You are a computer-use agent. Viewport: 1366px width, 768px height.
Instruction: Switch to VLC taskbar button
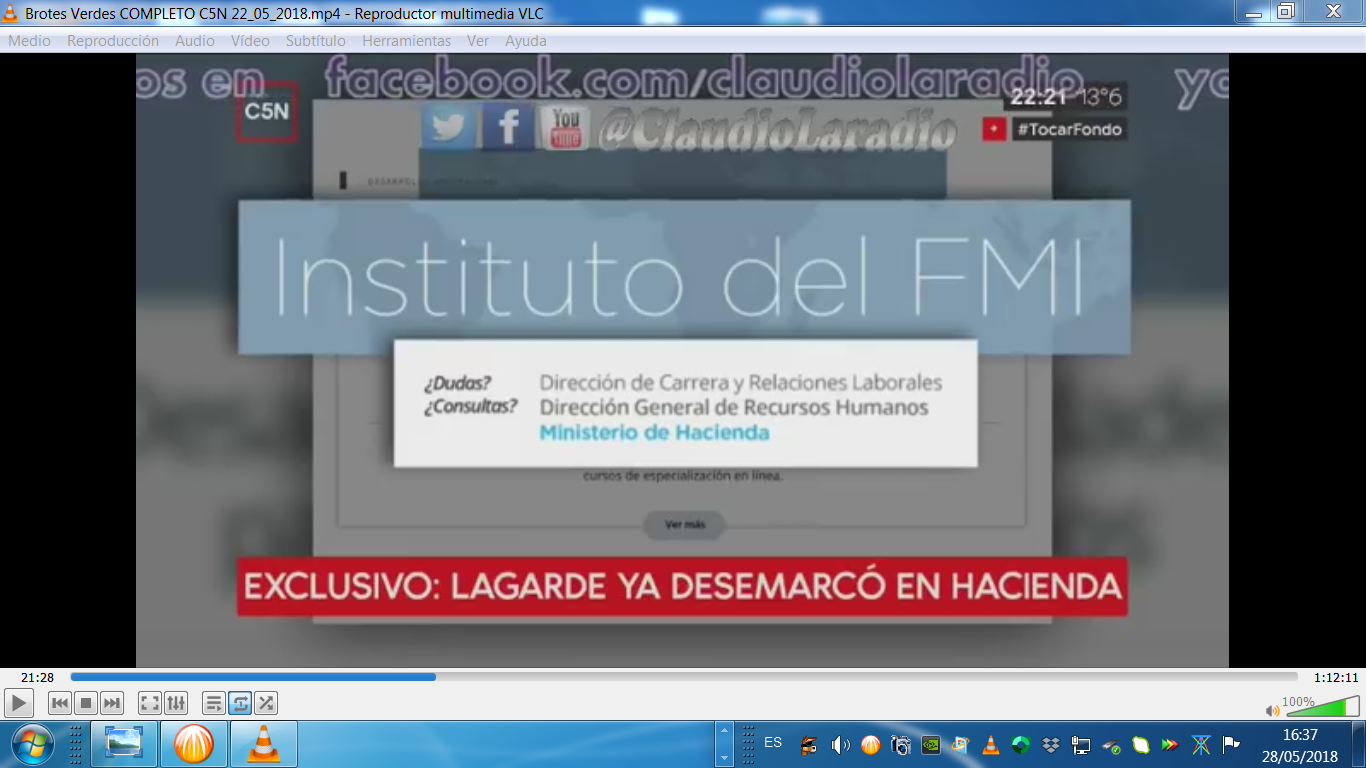264,744
